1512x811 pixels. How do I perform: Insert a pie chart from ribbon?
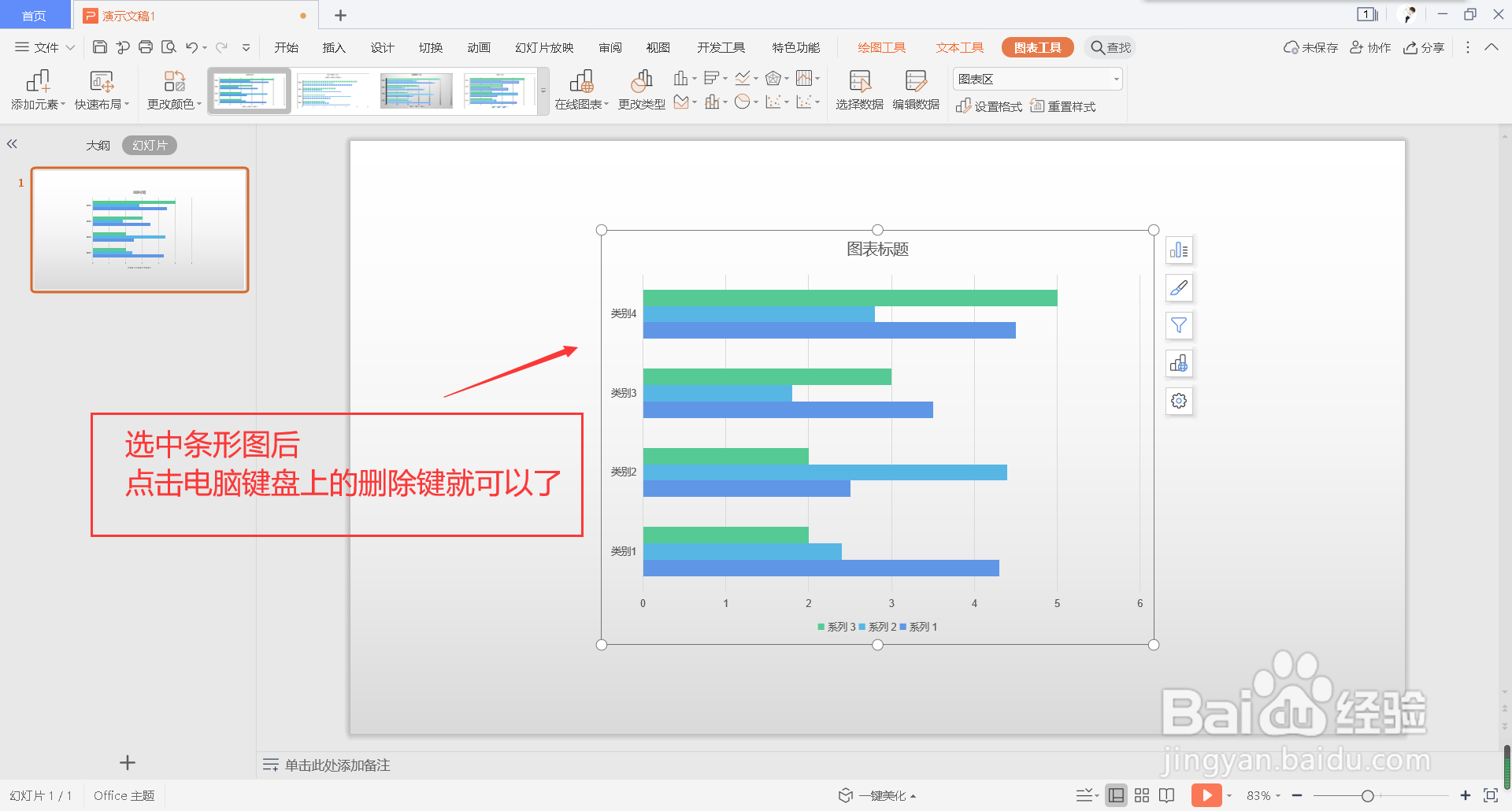(x=742, y=102)
